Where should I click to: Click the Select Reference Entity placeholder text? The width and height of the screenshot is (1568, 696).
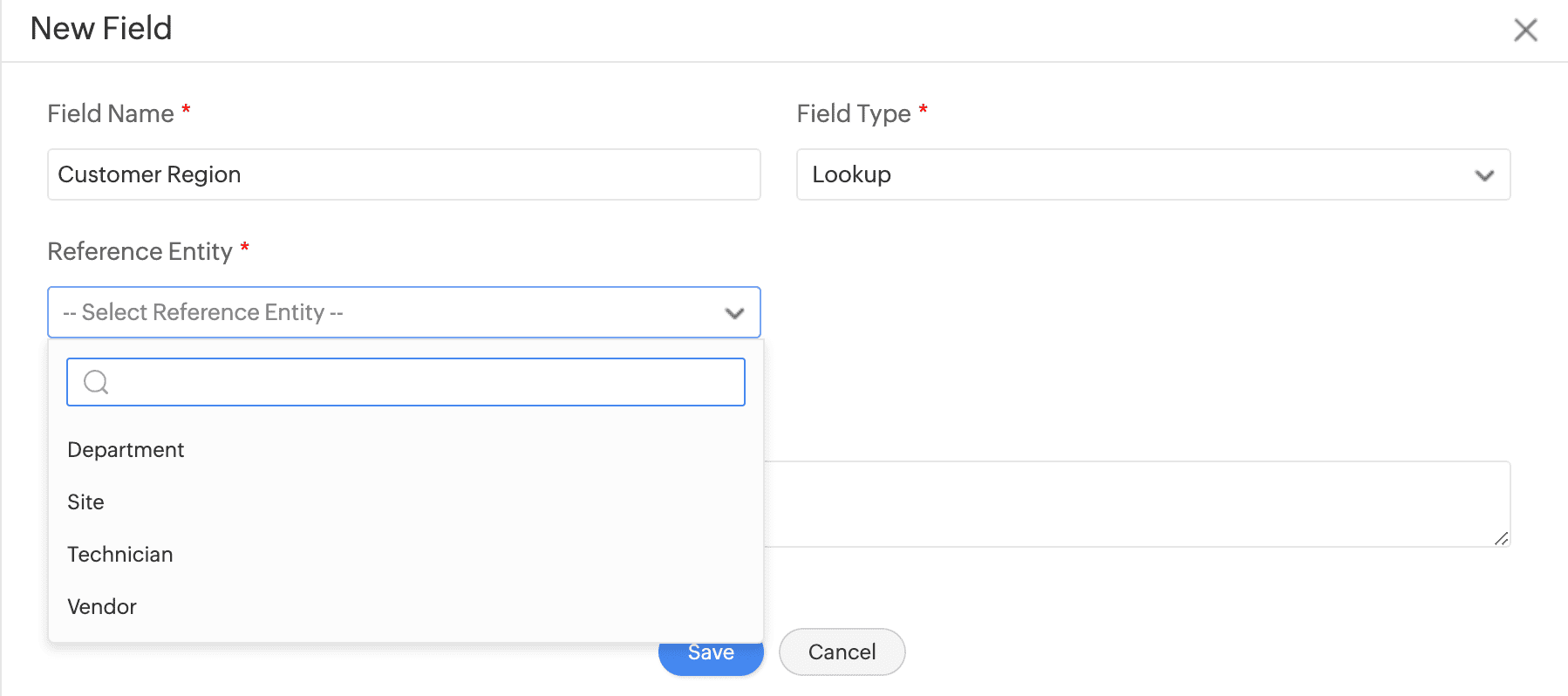(203, 312)
